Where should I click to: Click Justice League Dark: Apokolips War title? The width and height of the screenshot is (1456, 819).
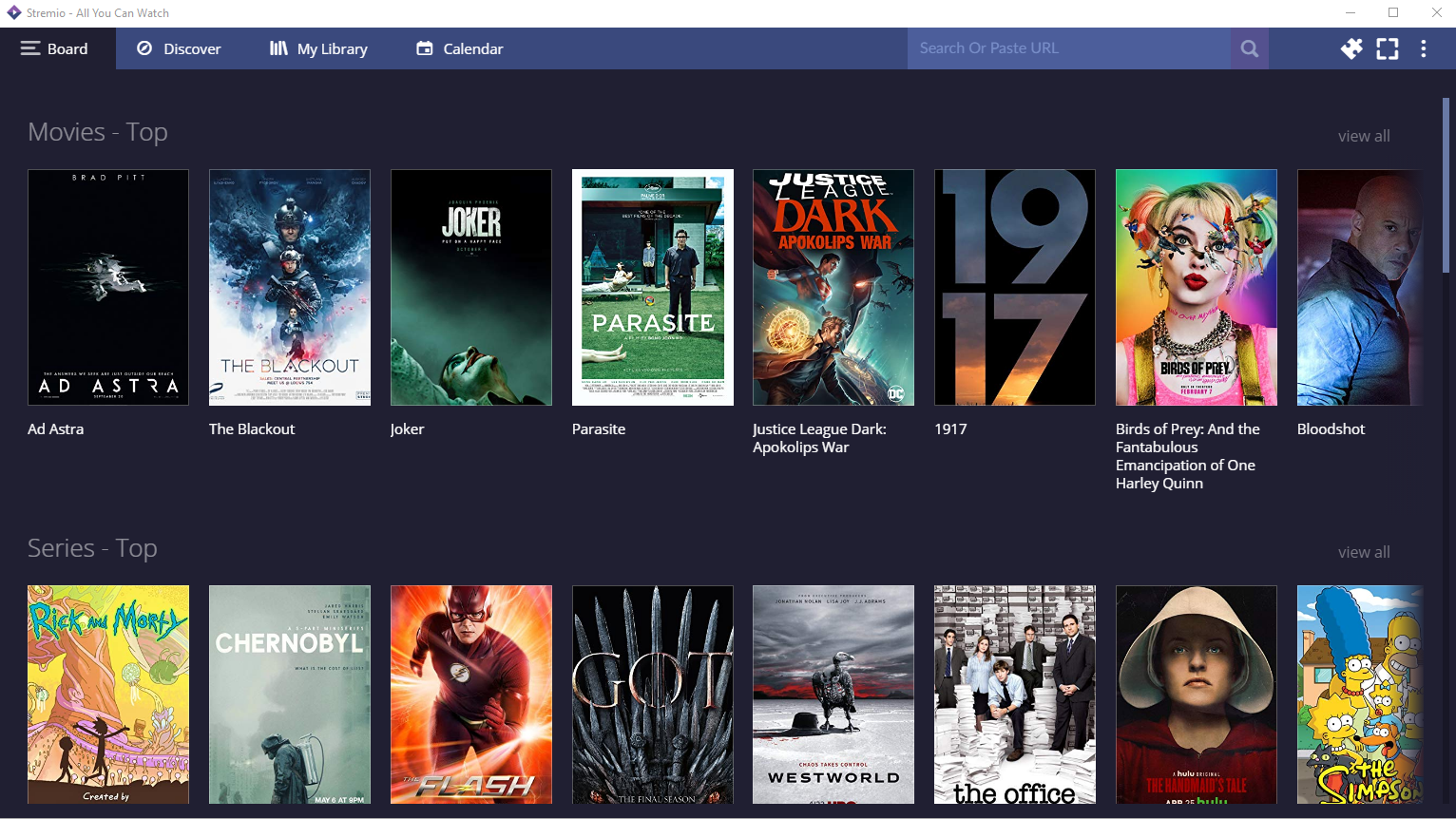click(819, 438)
